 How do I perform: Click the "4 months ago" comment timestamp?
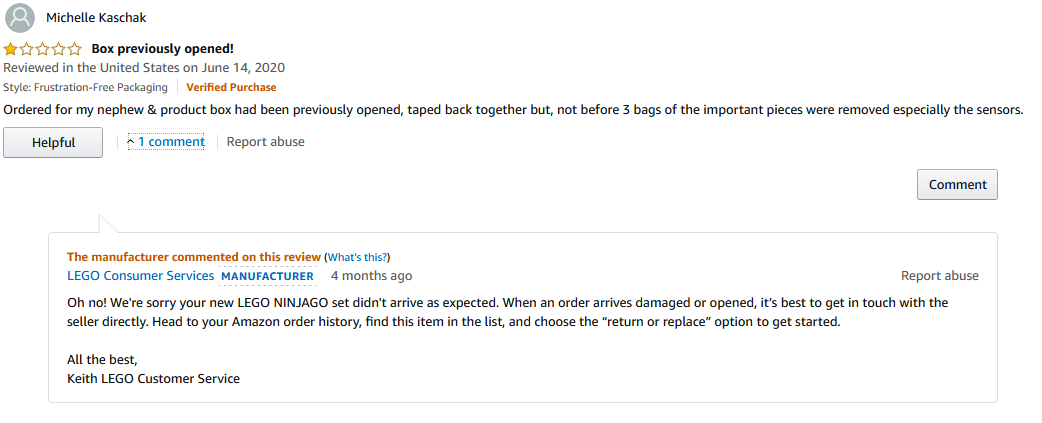click(x=371, y=276)
